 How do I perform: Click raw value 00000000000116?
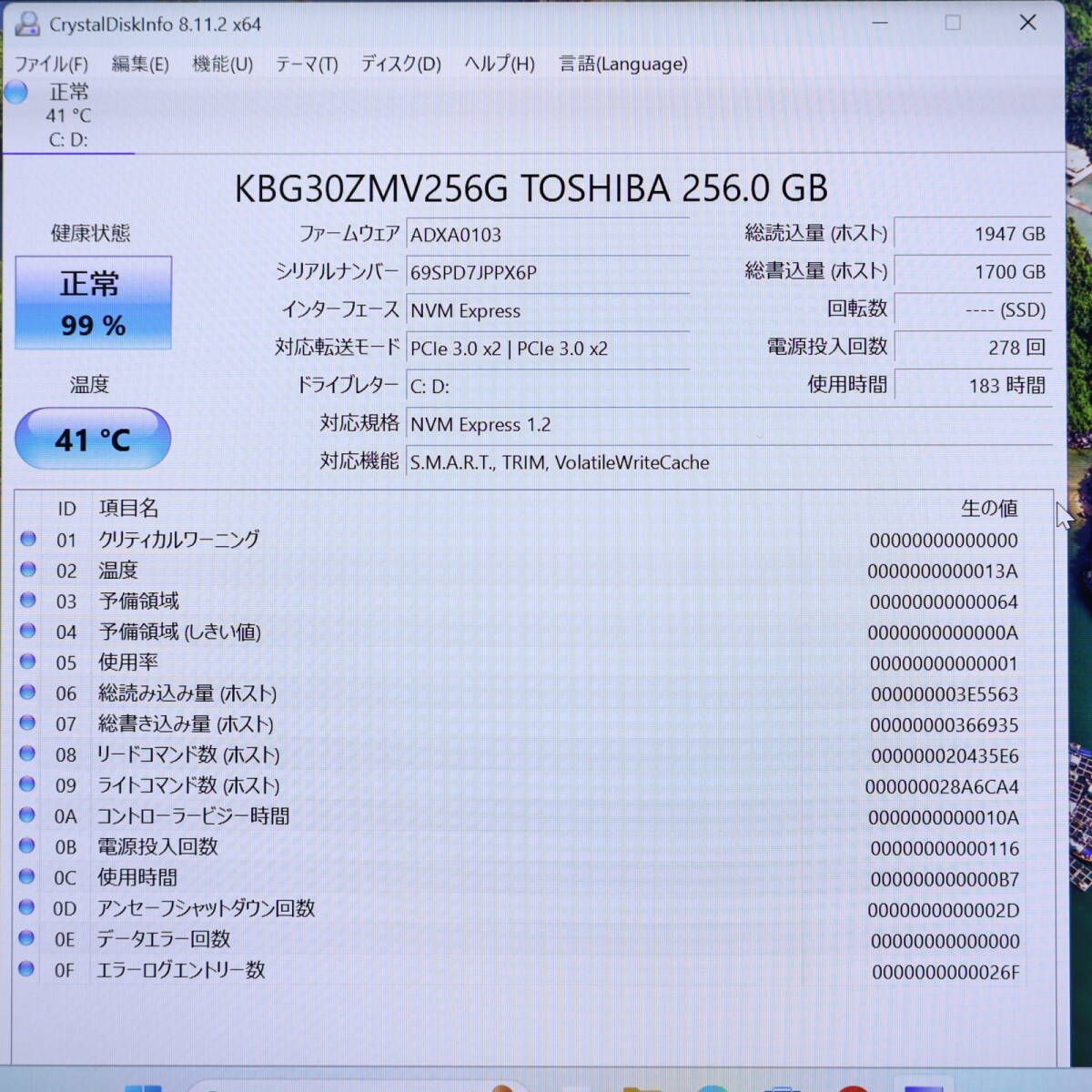tap(945, 849)
